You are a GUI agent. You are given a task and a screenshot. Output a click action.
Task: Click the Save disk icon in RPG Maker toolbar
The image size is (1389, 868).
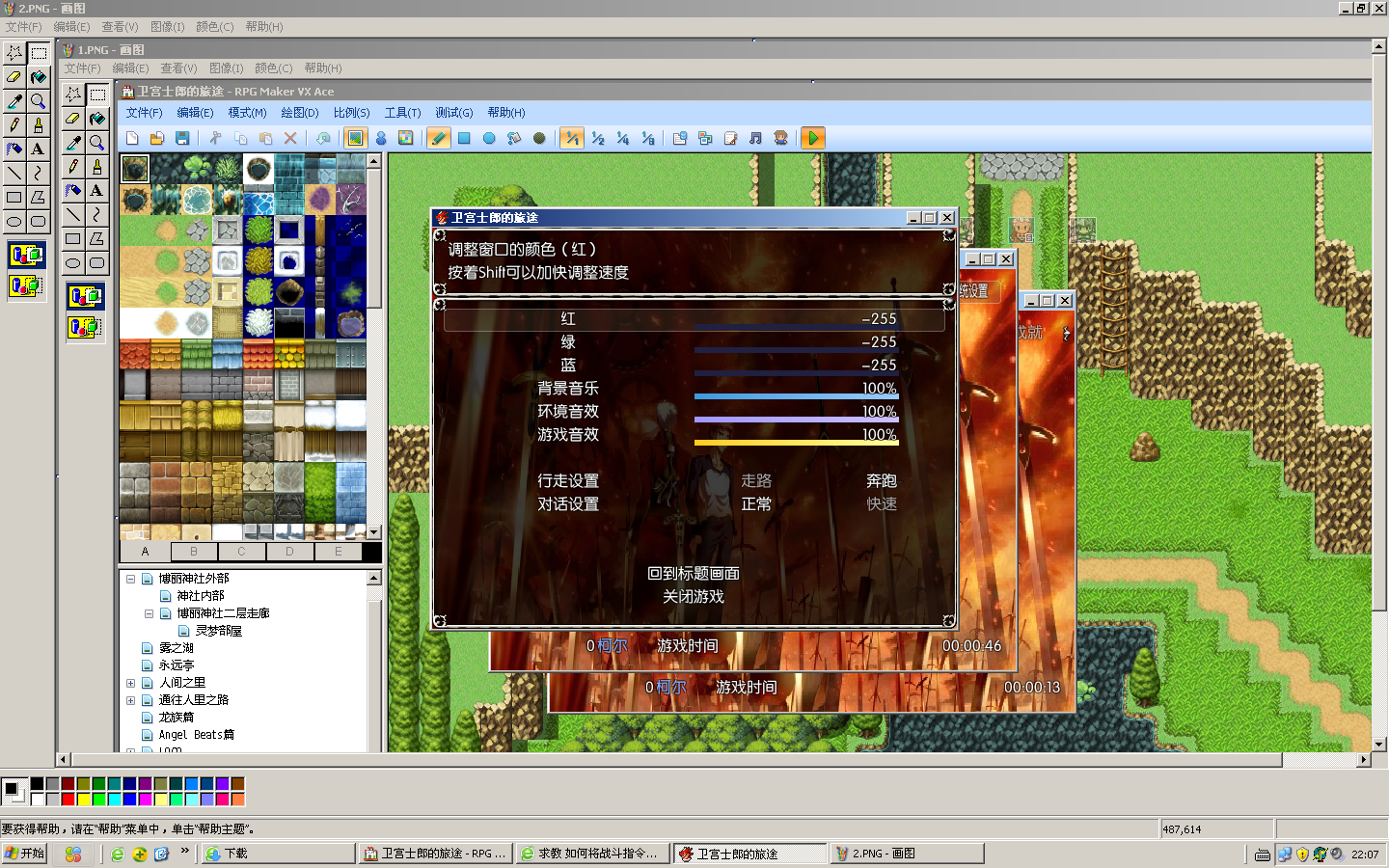tap(182, 138)
